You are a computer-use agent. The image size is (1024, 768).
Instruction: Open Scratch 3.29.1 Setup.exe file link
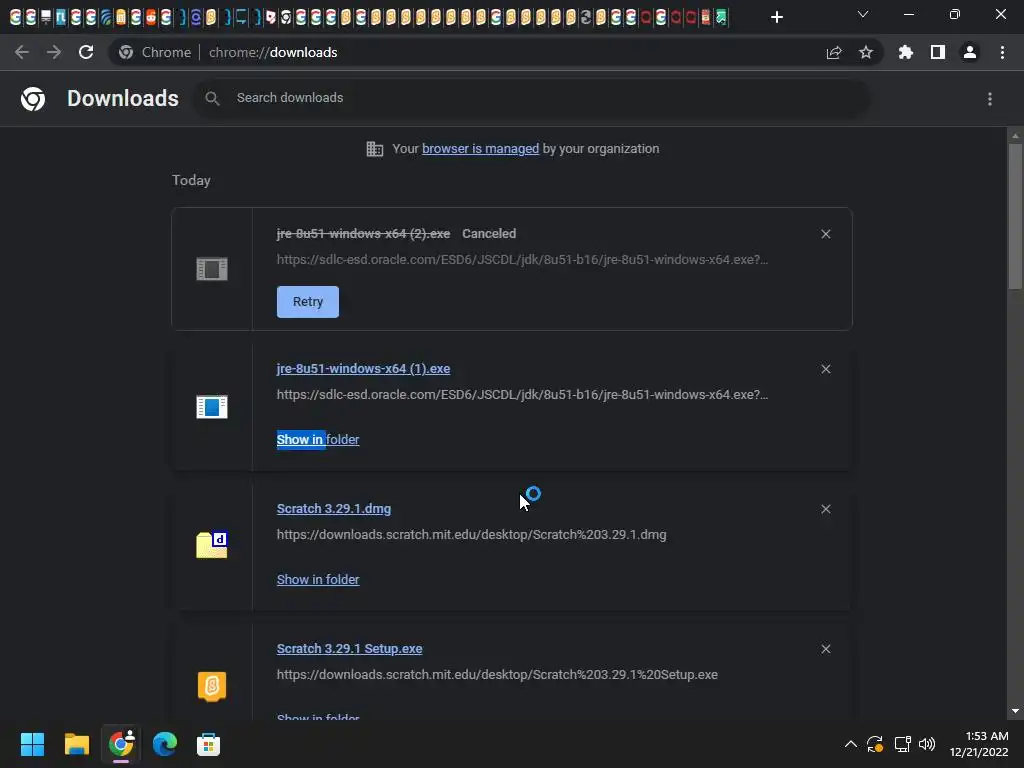[x=349, y=648]
